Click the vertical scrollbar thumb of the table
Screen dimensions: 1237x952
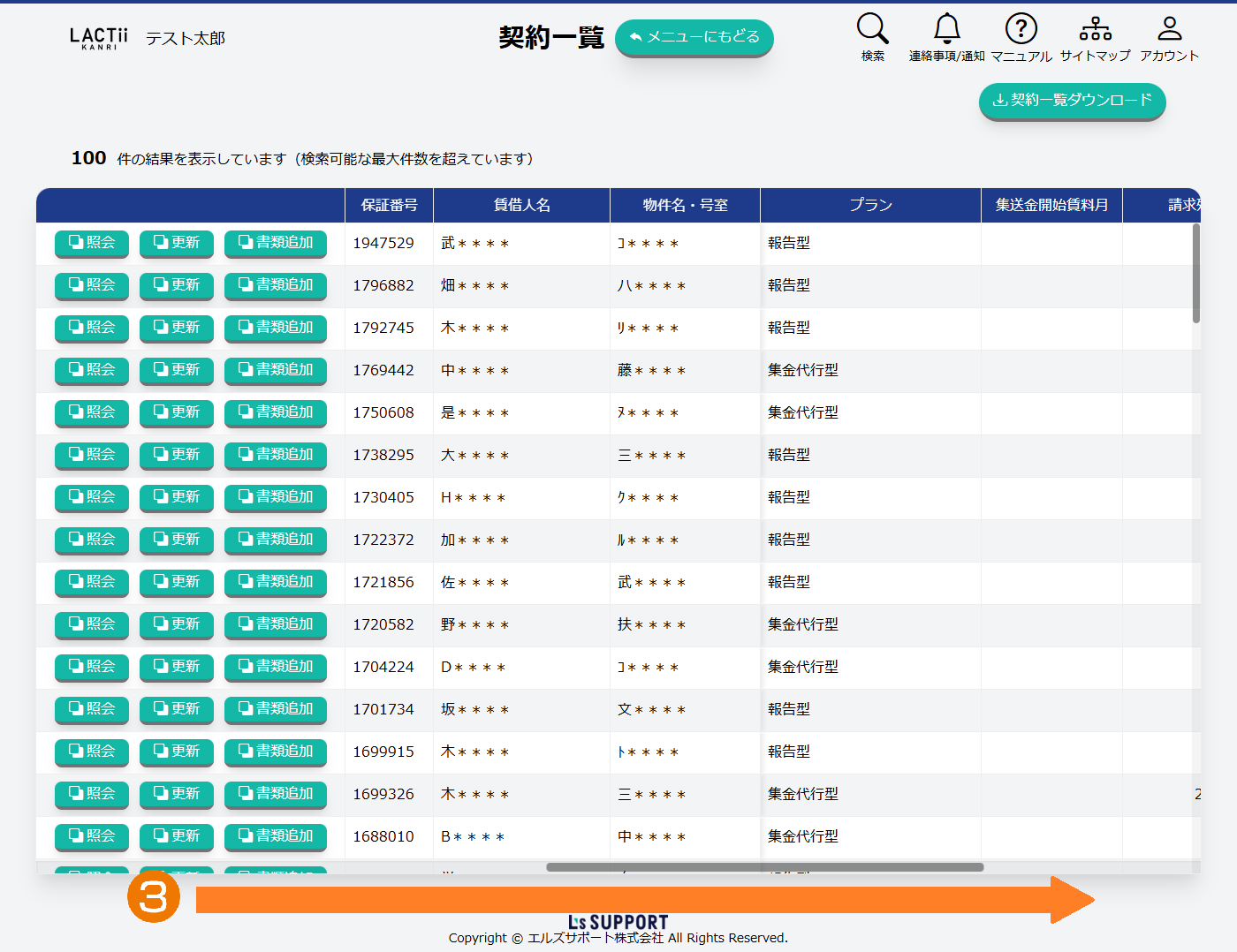click(x=1196, y=274)
